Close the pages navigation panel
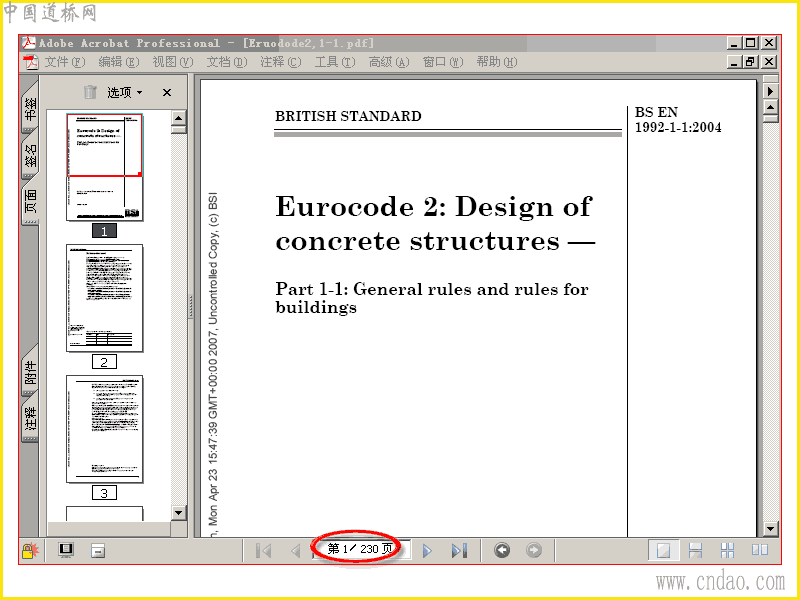 tap(167, 92)
